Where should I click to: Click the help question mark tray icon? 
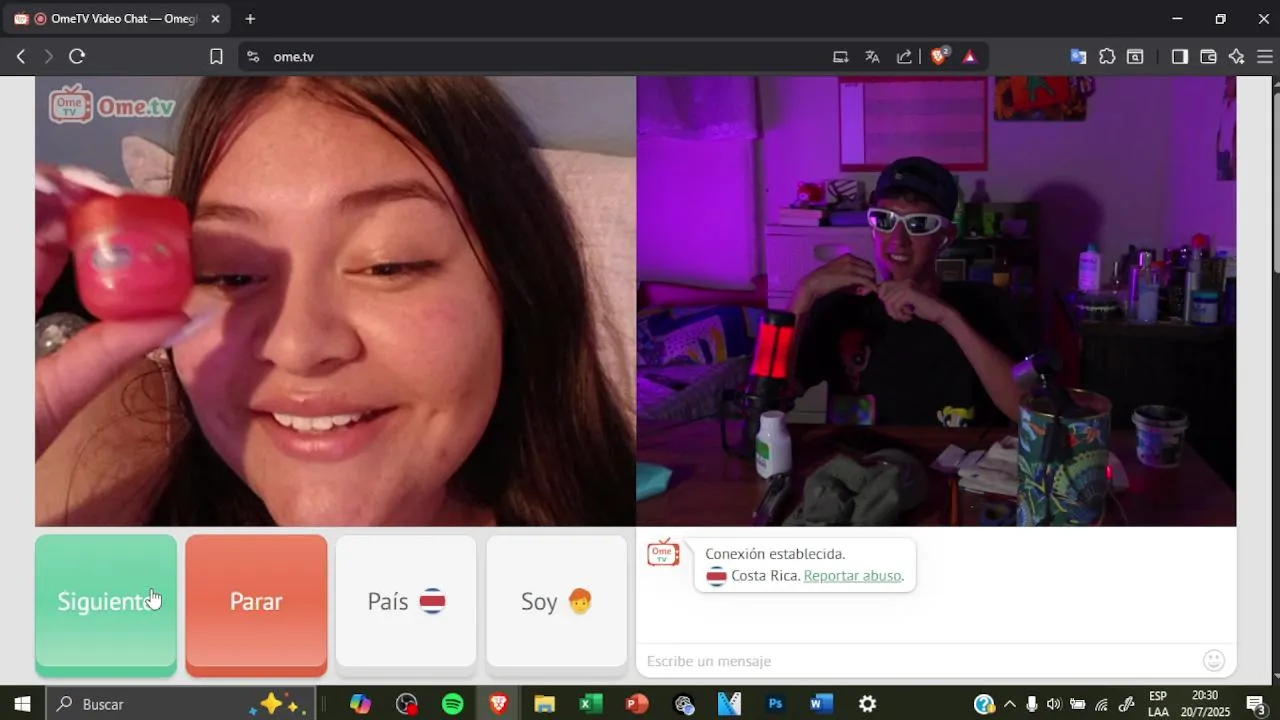[x=984, y=704]
